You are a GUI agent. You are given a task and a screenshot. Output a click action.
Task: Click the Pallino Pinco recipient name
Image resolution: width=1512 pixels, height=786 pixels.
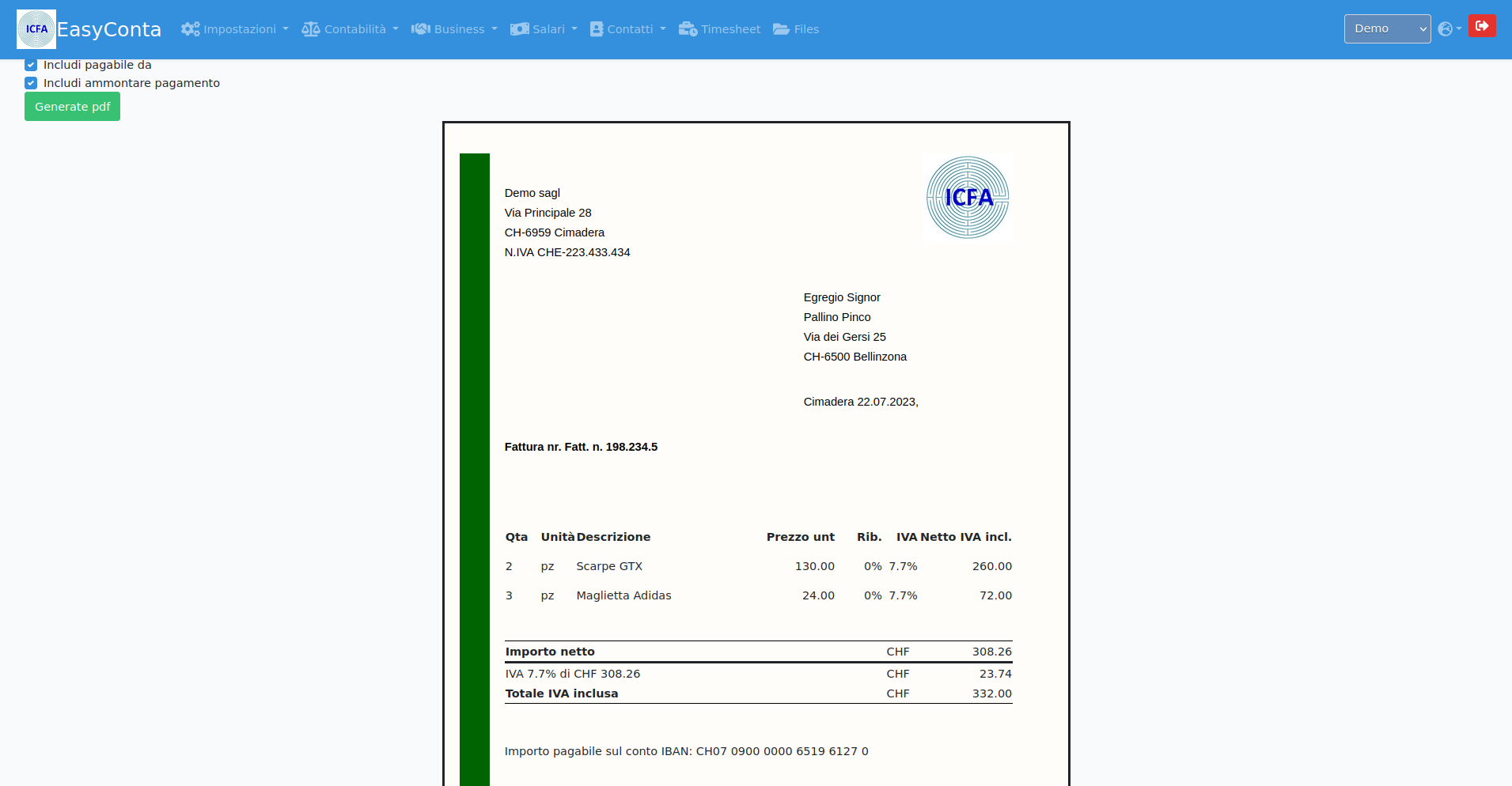837,317
